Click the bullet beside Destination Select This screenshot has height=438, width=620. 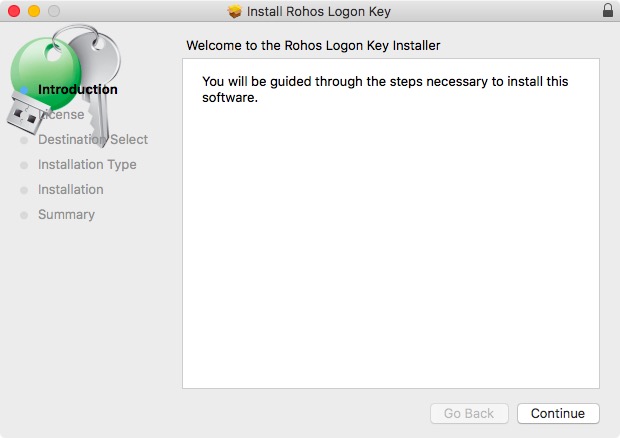[x=25, y=140]
